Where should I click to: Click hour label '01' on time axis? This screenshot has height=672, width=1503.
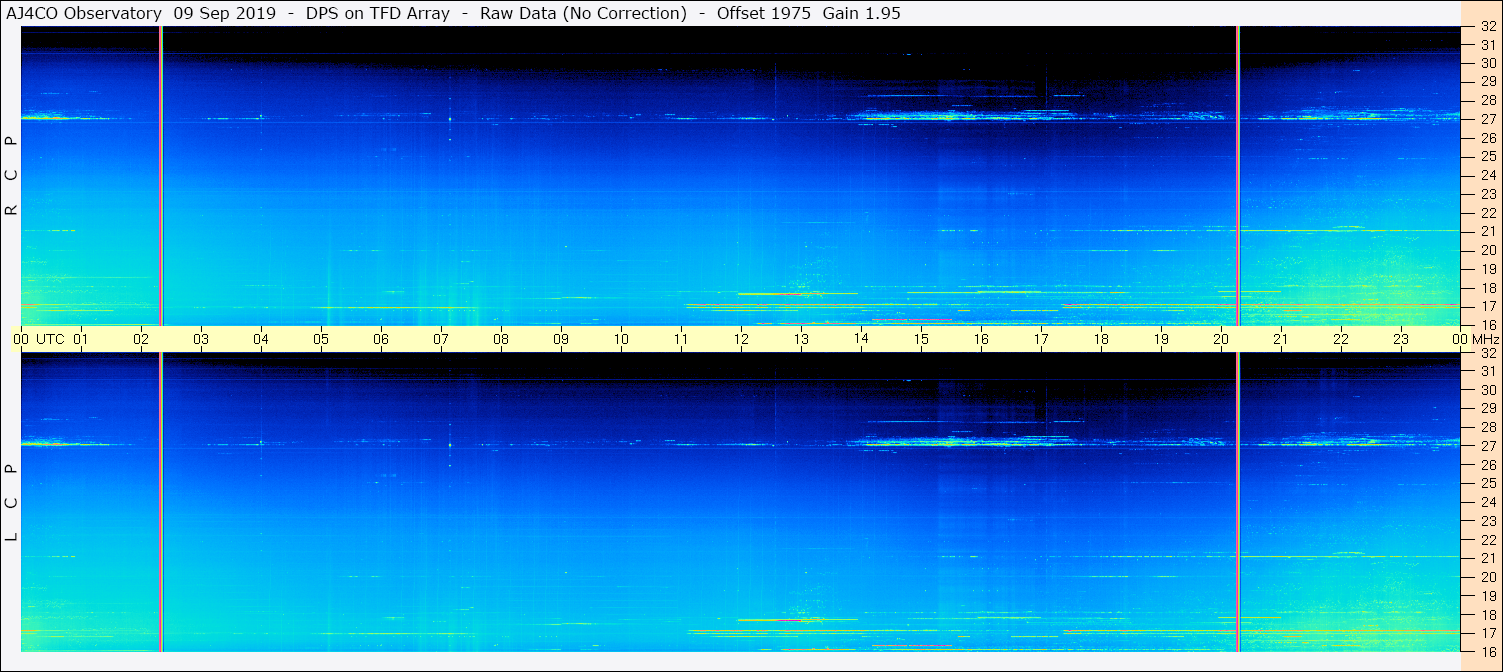pyautogui.click(x=81, y=339)
